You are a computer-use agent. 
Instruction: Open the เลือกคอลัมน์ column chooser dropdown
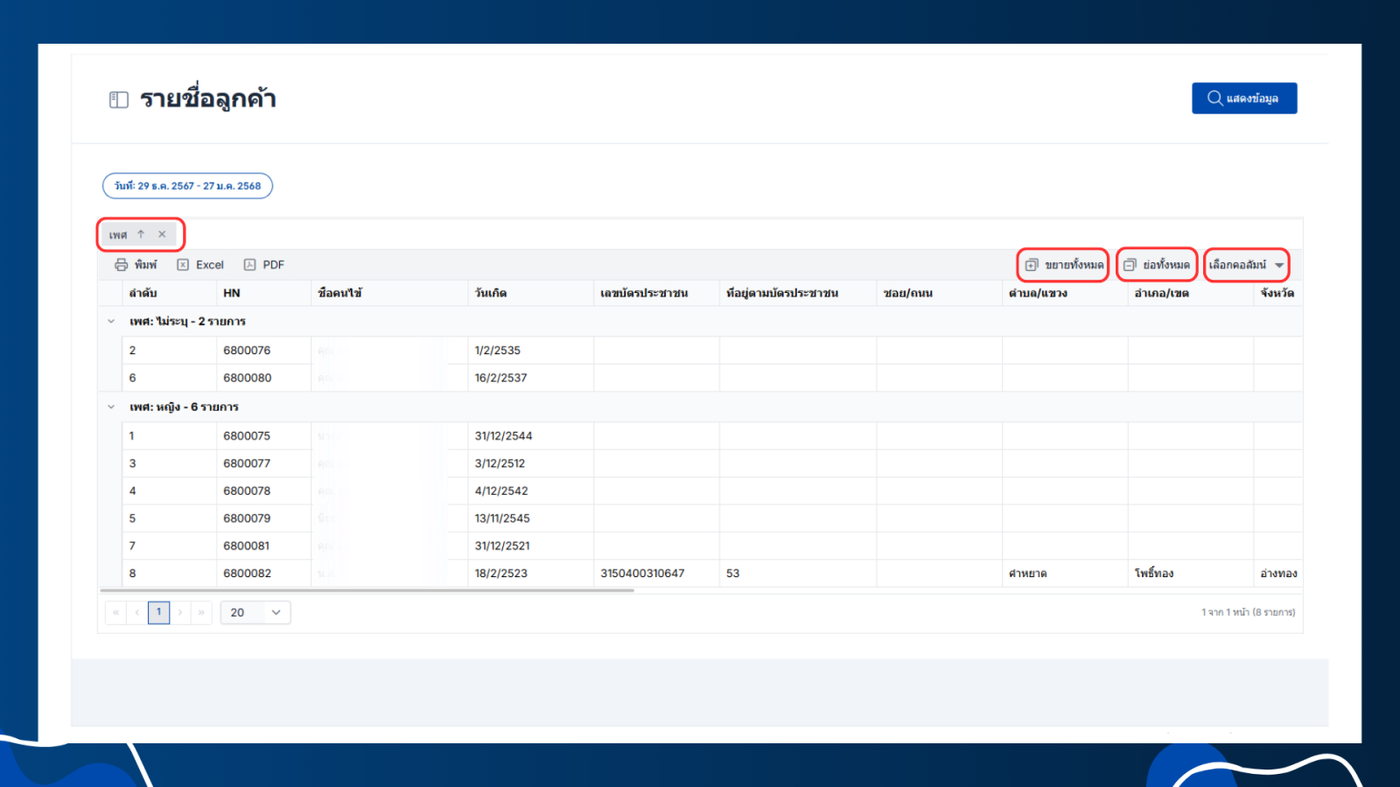click(1246, 265)
